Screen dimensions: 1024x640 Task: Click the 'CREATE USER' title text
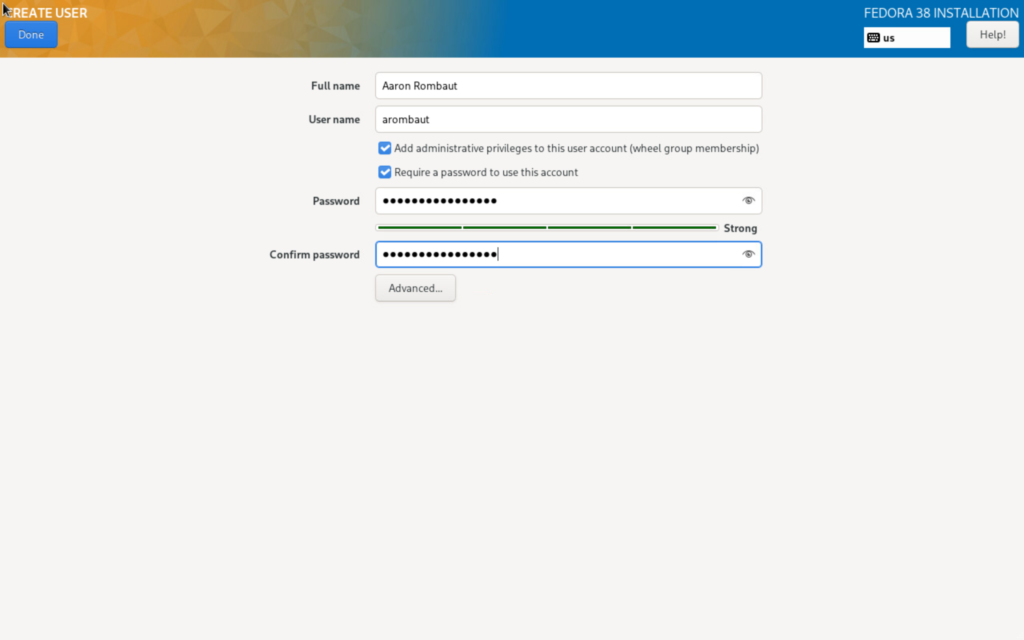click(48, 13)
